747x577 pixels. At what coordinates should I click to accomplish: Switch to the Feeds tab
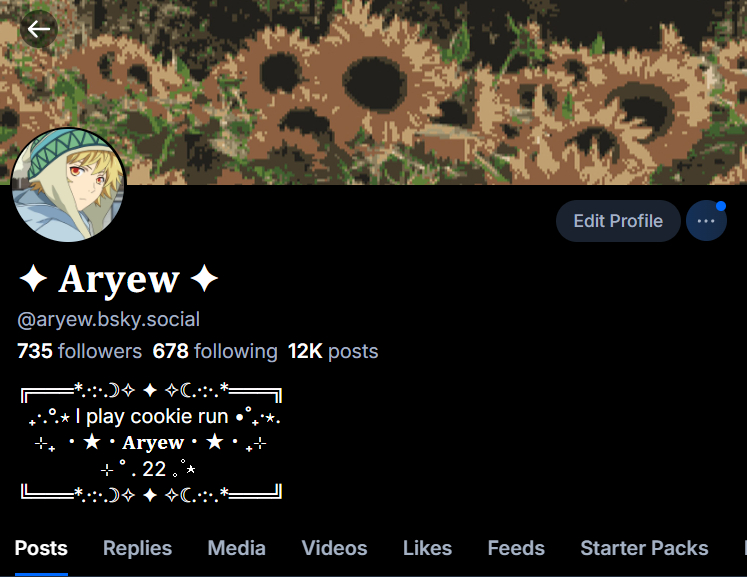[x=516, y=548]
